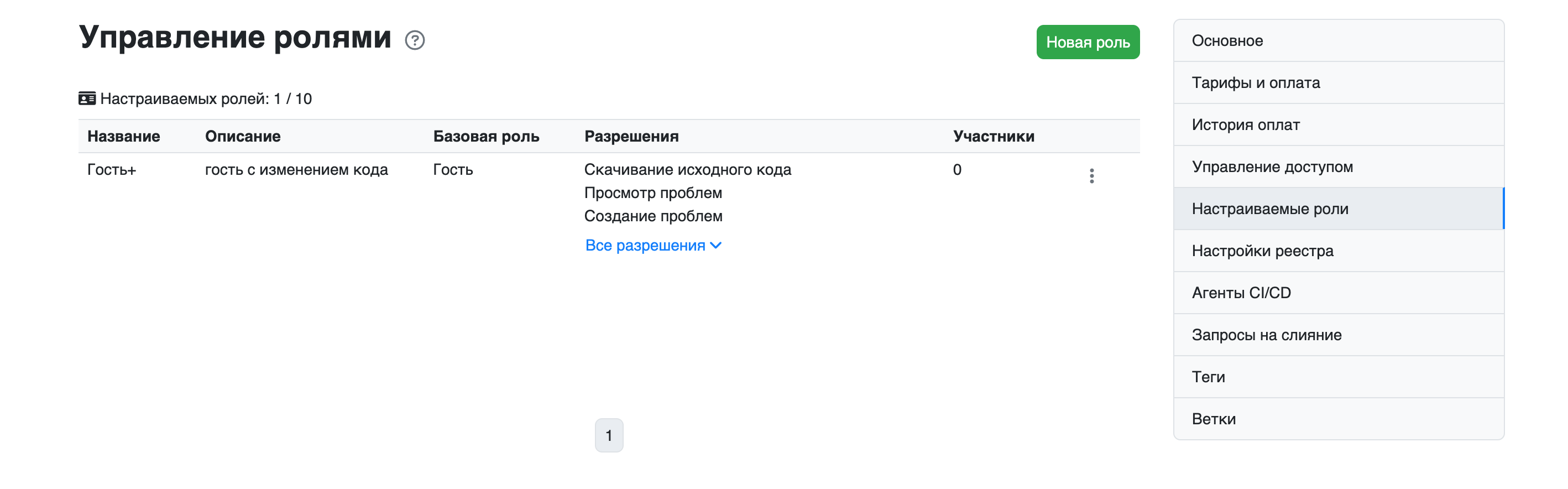Open the three-dot menu for the Гость+ role
The height and width of the screenshot is (489, 1568).
tap(1091, 176)
